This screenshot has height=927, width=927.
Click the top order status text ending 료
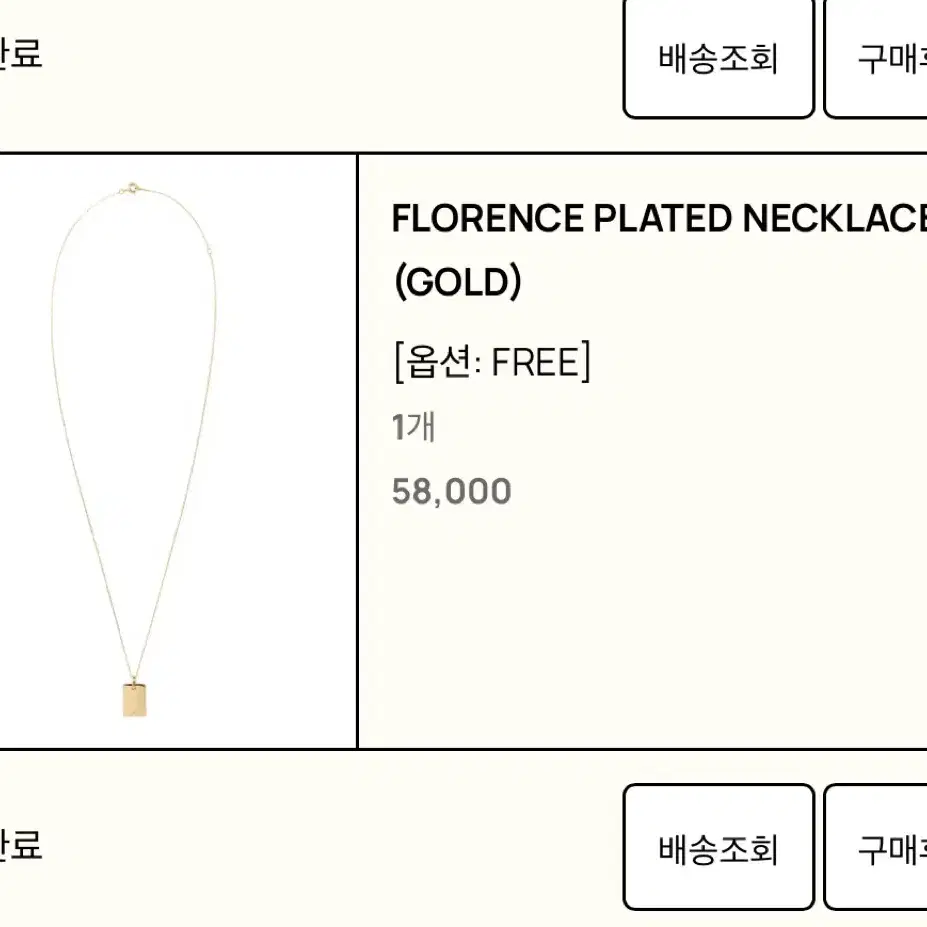(x=21, y=53)
